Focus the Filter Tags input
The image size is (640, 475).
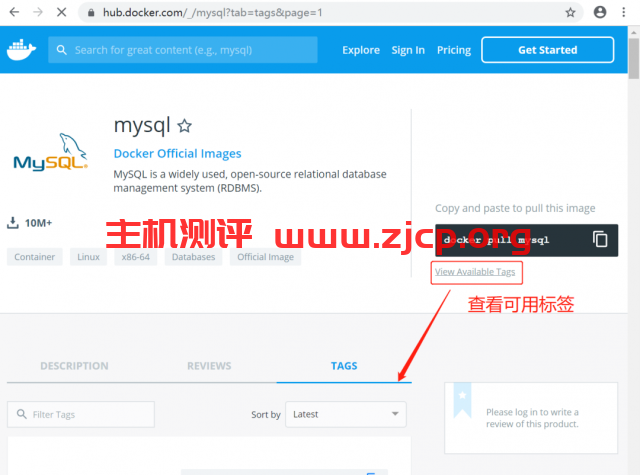[x=81, y=414]
